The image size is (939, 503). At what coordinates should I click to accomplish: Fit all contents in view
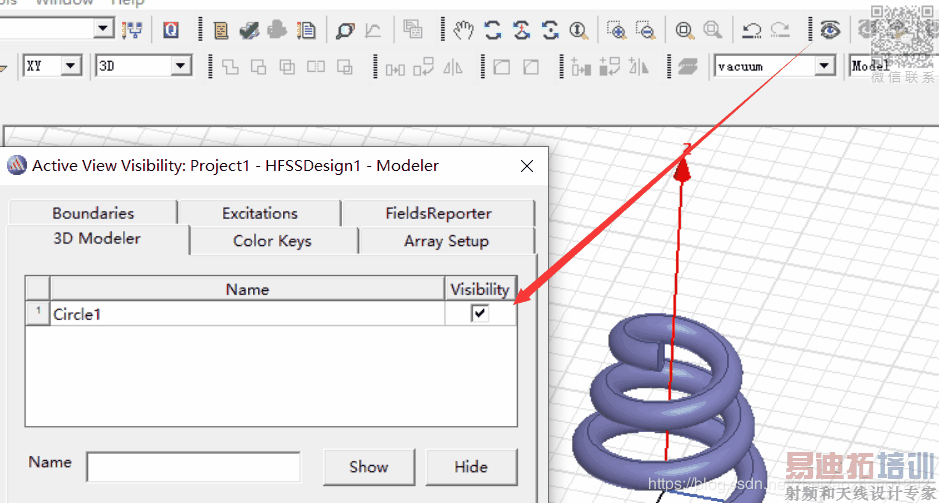tap(684, 30)
